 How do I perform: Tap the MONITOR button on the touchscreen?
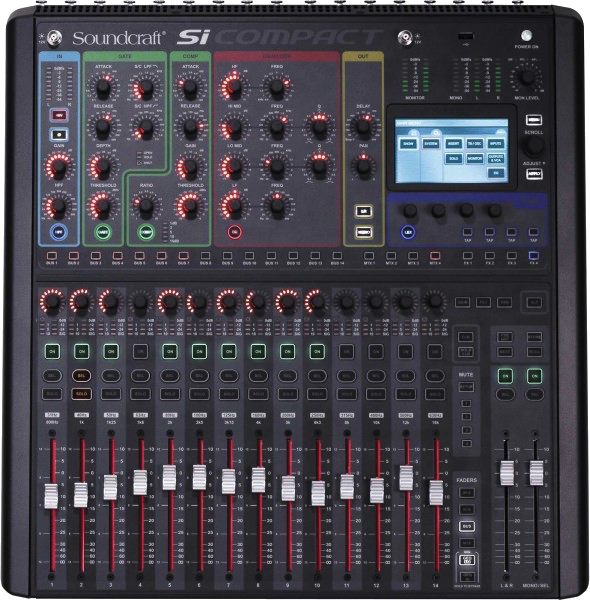(474, 158)
